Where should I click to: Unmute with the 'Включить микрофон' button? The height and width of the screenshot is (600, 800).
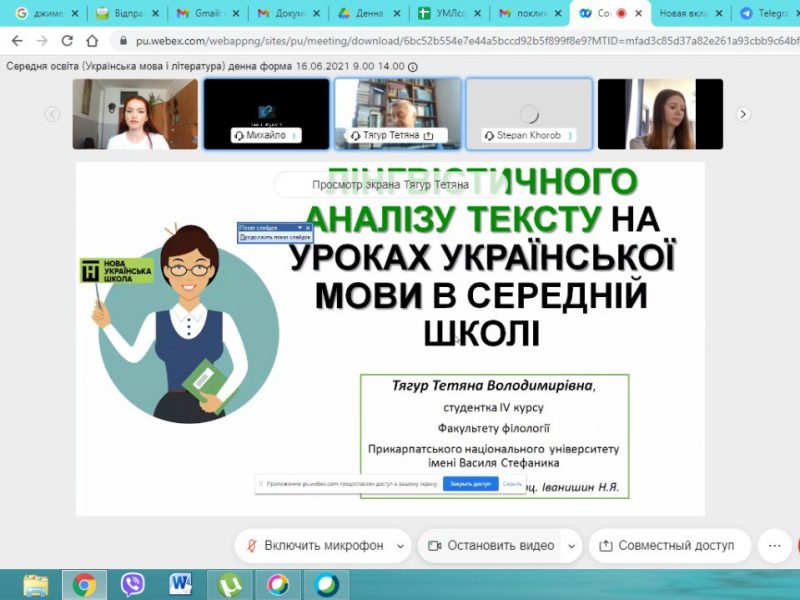click(x=314, y=546)
